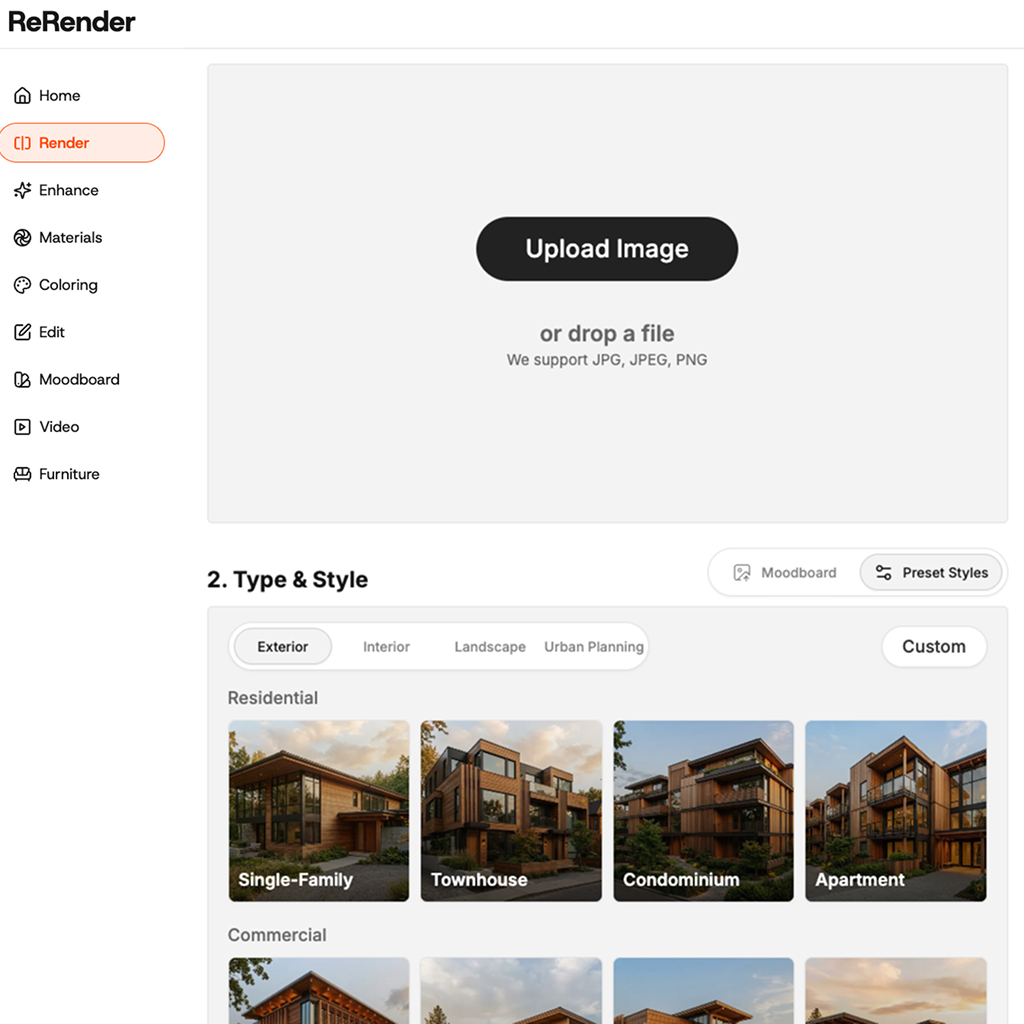This screenshot has width=1024, height=1024.
Task: Click the 'or drop a file' text
Action: point(607,334)
